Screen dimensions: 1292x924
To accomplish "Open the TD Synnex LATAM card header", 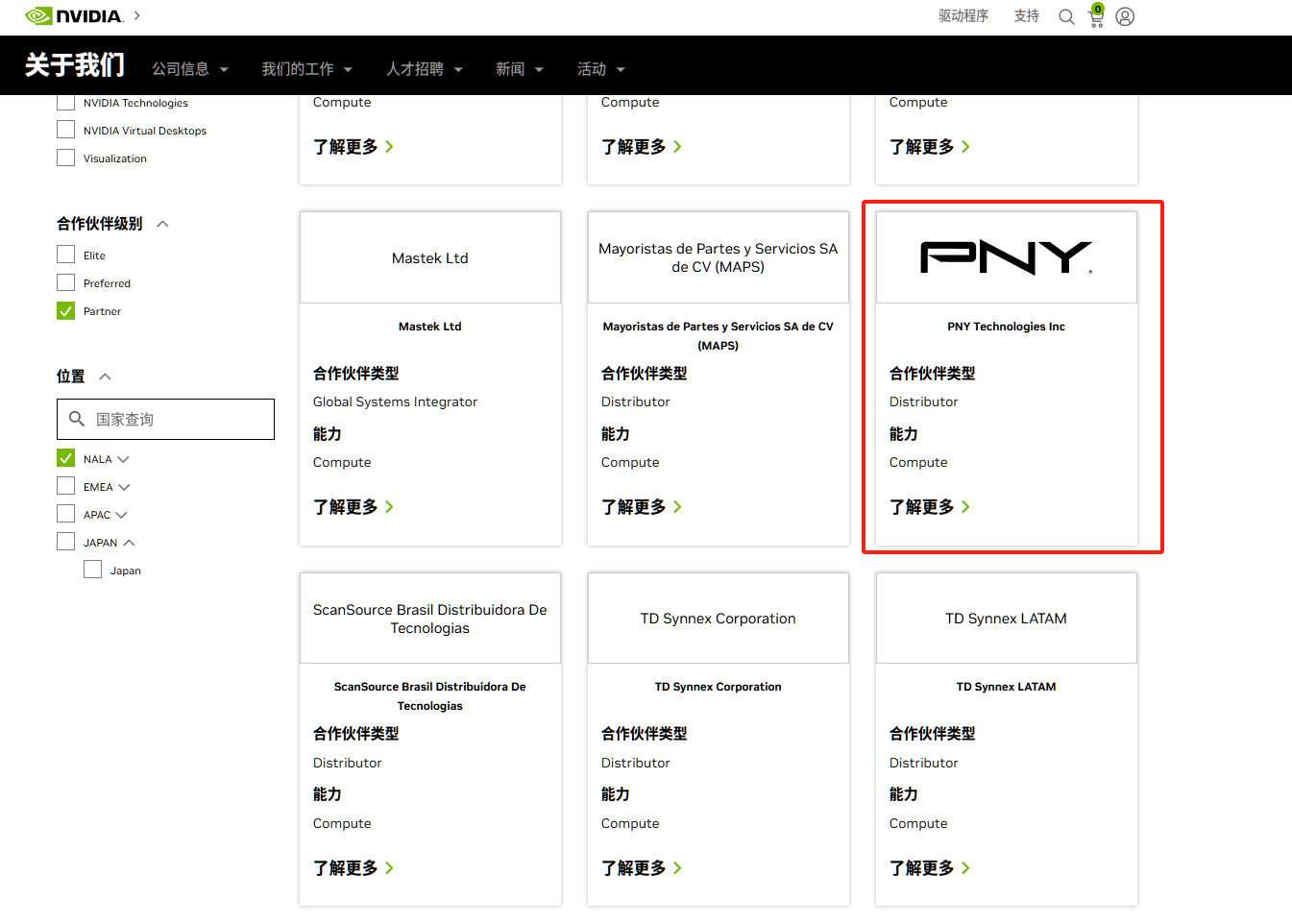I will click(1007, 619).
